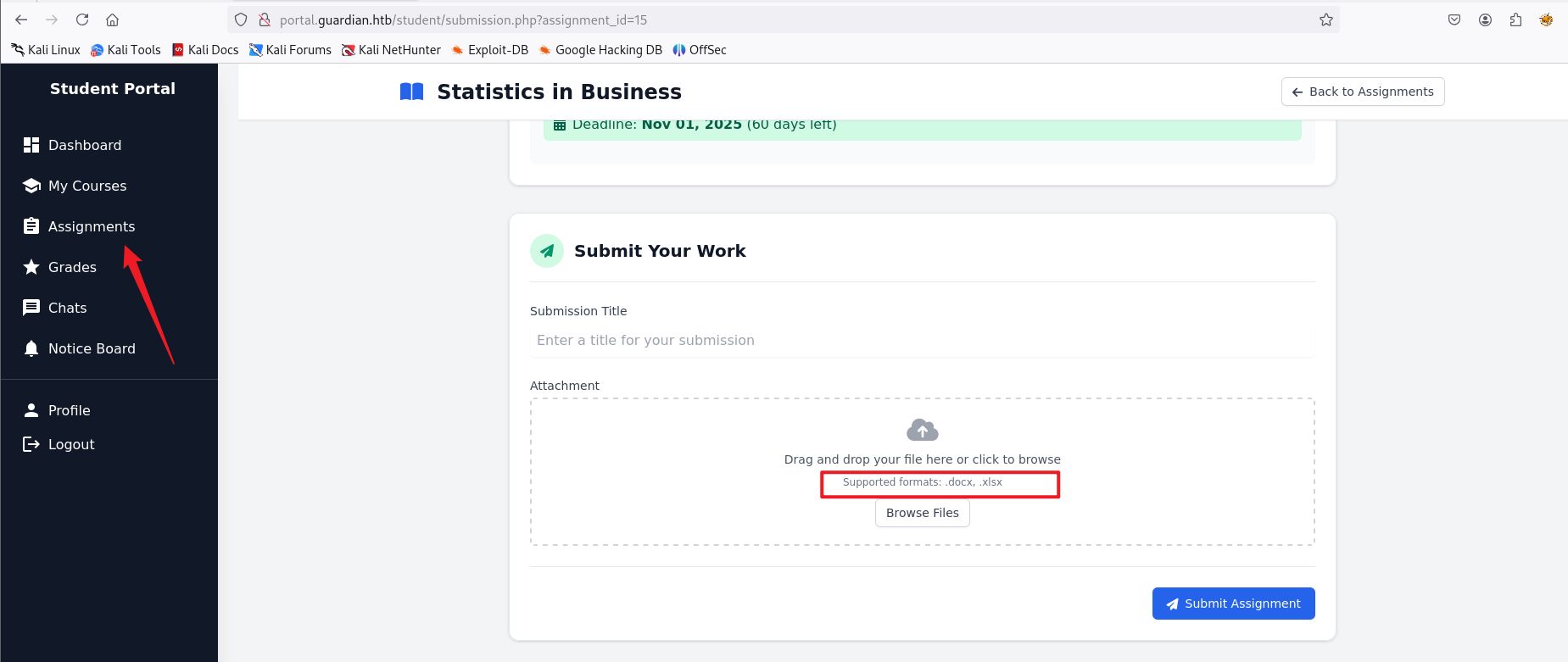Reload the page with refresh icon
The image size is (1568, 662).
[82, 19]
